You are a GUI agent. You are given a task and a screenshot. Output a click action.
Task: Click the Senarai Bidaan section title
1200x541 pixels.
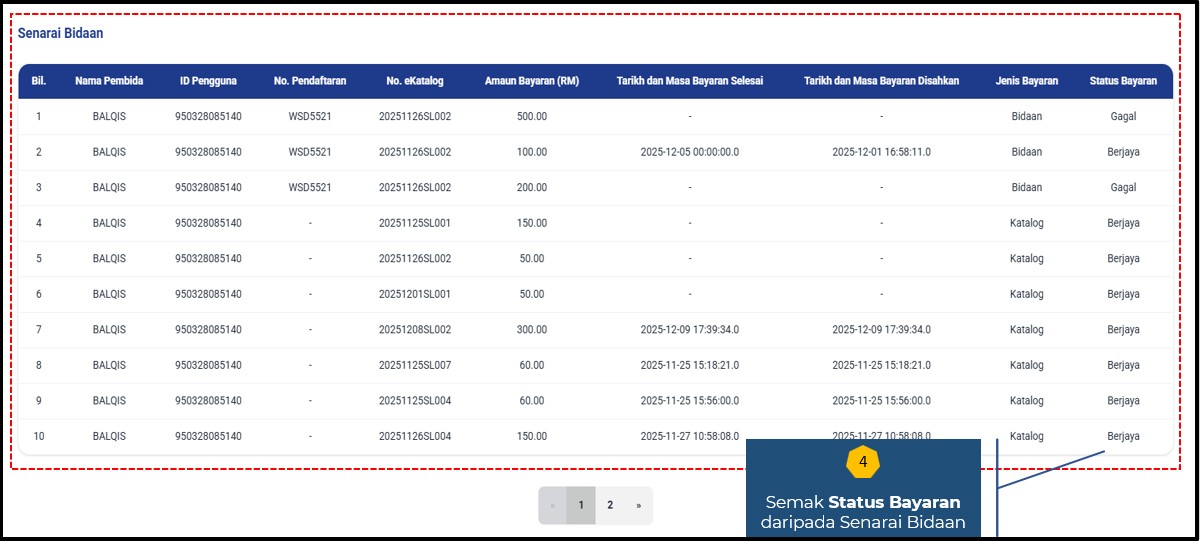[x=60, y=33]
